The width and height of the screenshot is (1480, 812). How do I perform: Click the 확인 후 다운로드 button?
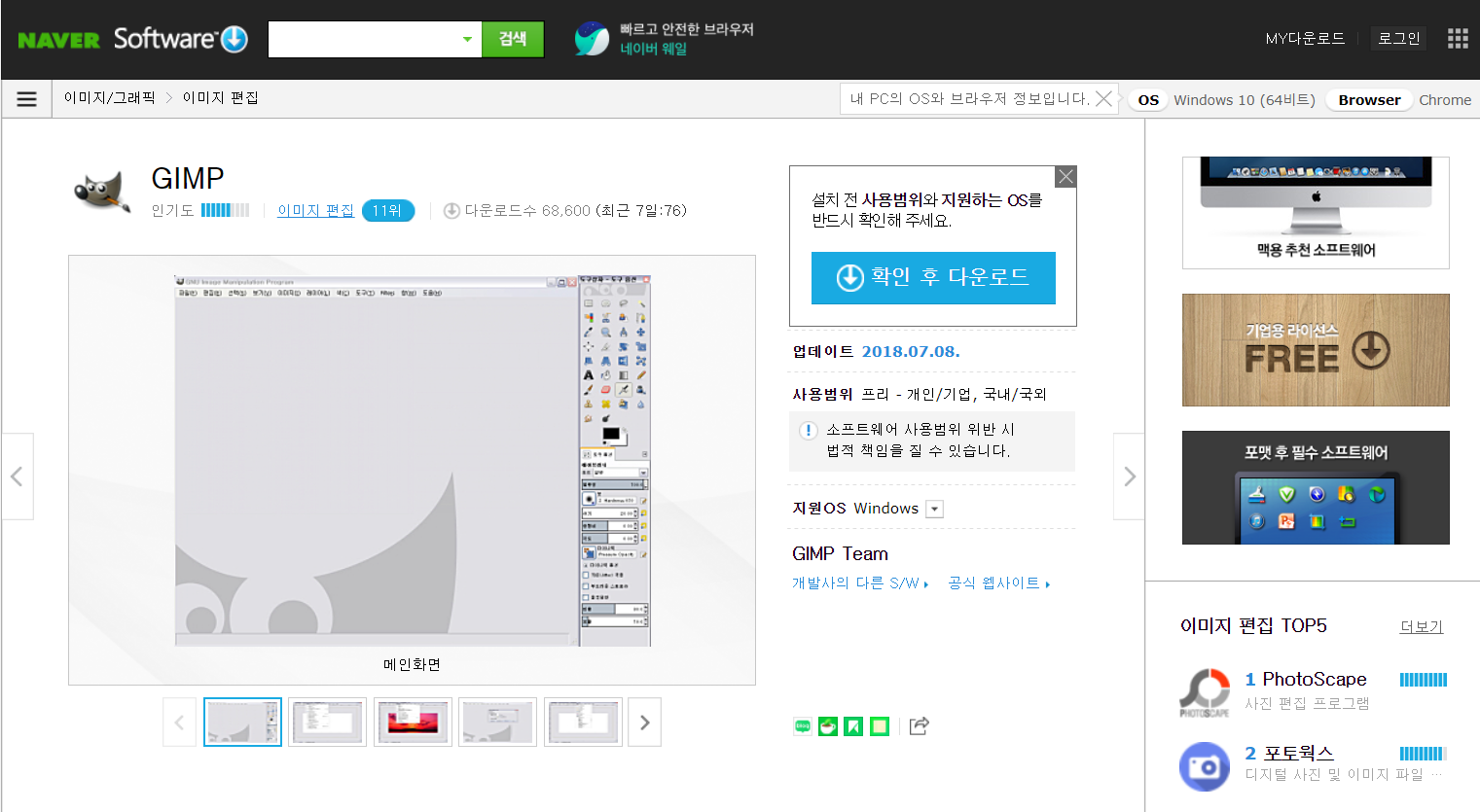click(933, 278)
